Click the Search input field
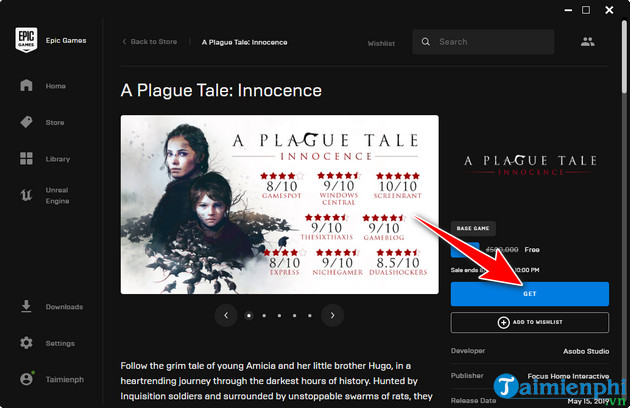The height and width of the screenshot is (408, 630). click(483, 42)
